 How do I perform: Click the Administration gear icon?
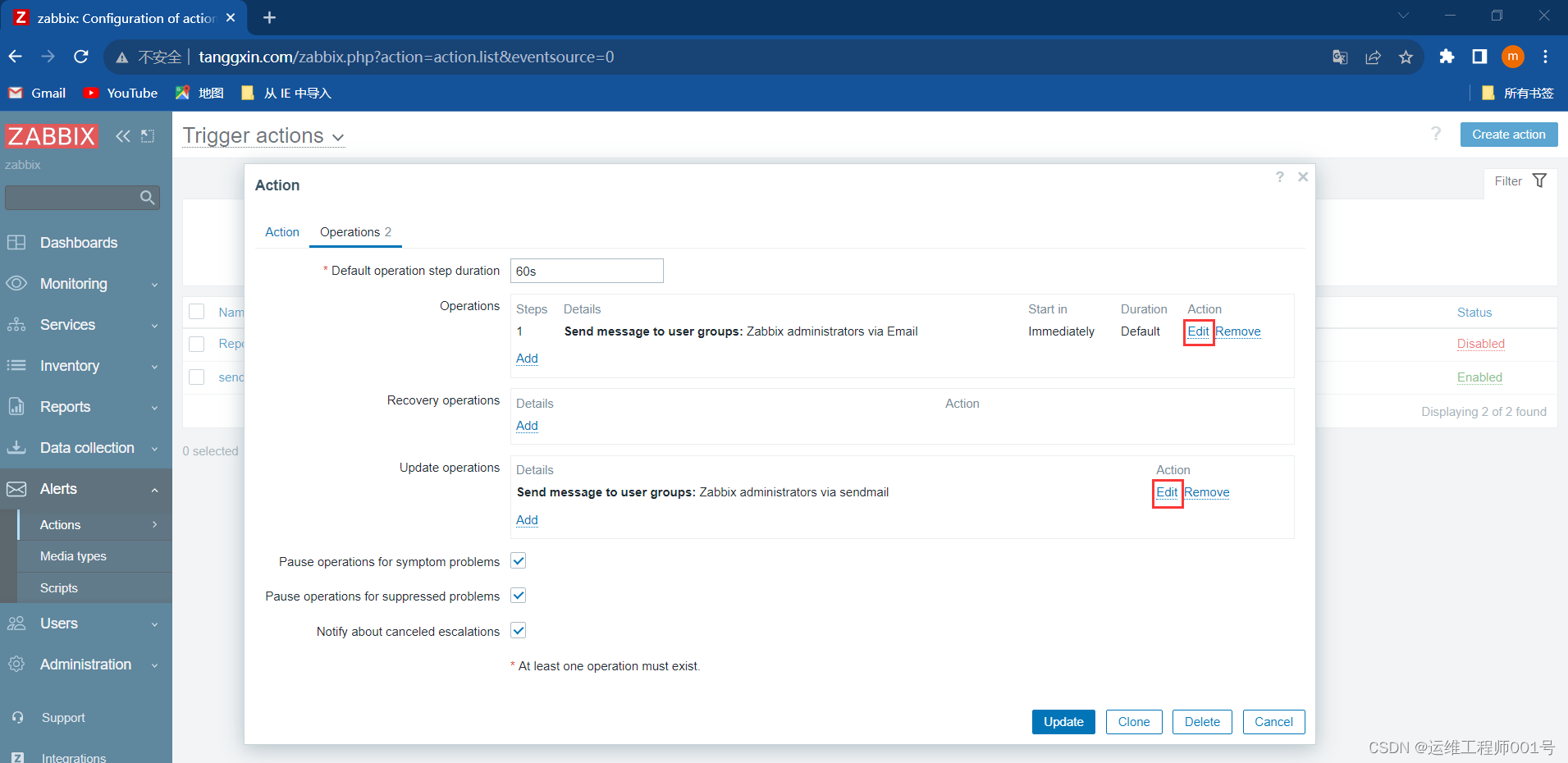tap(16, 665)
